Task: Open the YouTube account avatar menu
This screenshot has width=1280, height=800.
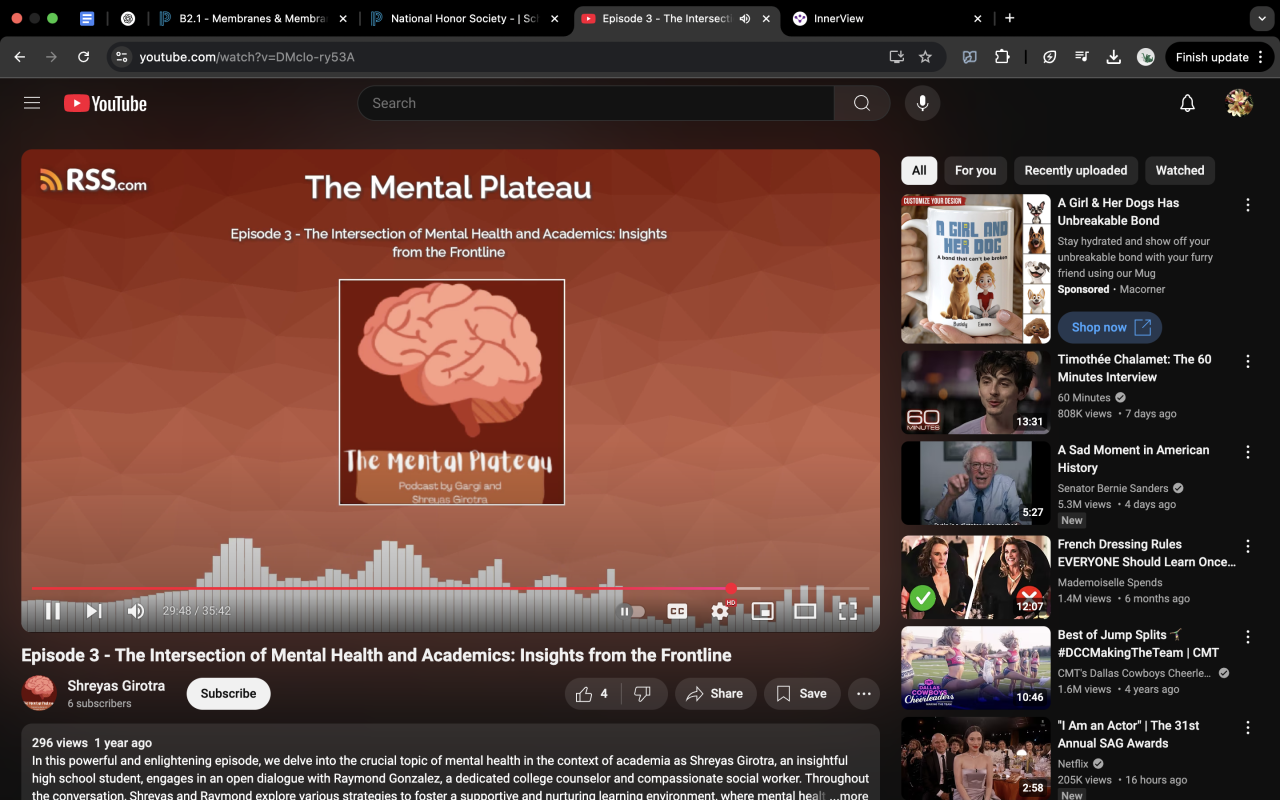Action: click(x=1239, y=103)
